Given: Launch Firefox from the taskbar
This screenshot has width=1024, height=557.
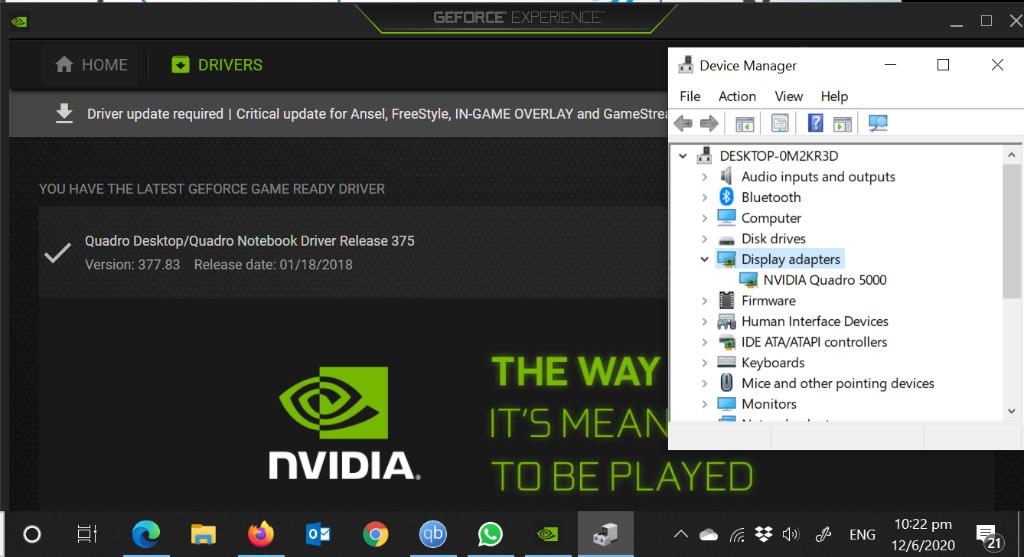Looking at the screenshot, I should pyautogui.click(x=261, y=534).
